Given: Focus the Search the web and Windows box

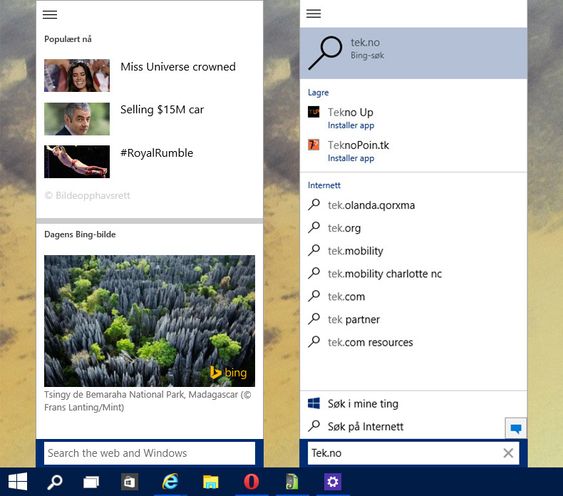Looking at the screenshot, I should (x=149, y=453).
